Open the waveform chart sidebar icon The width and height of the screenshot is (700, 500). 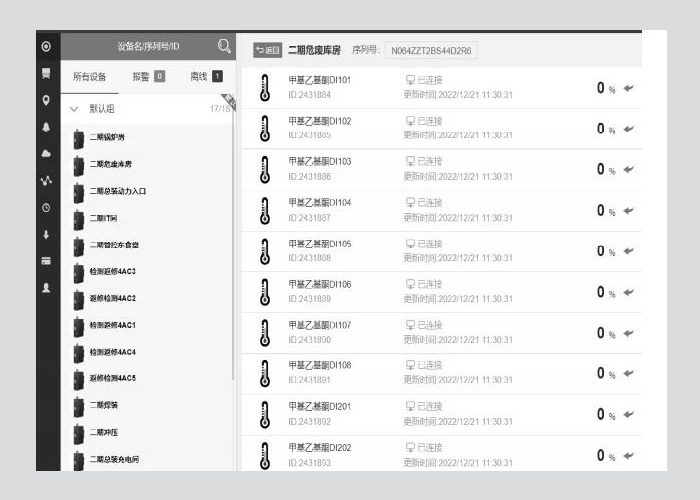click(46, 181)
